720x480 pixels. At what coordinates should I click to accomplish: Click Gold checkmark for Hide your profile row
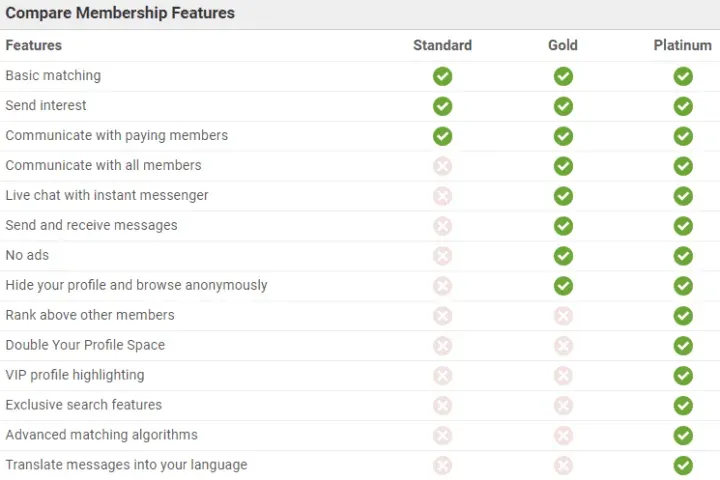(563, 286)
